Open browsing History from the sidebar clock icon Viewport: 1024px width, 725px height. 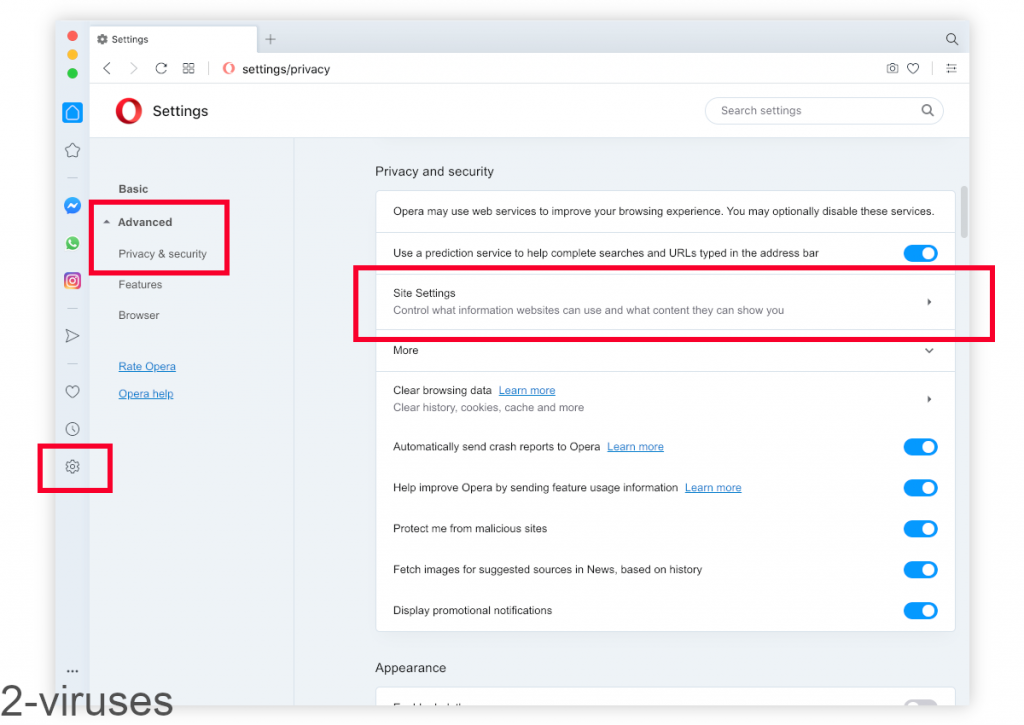[x=72, y=428]
